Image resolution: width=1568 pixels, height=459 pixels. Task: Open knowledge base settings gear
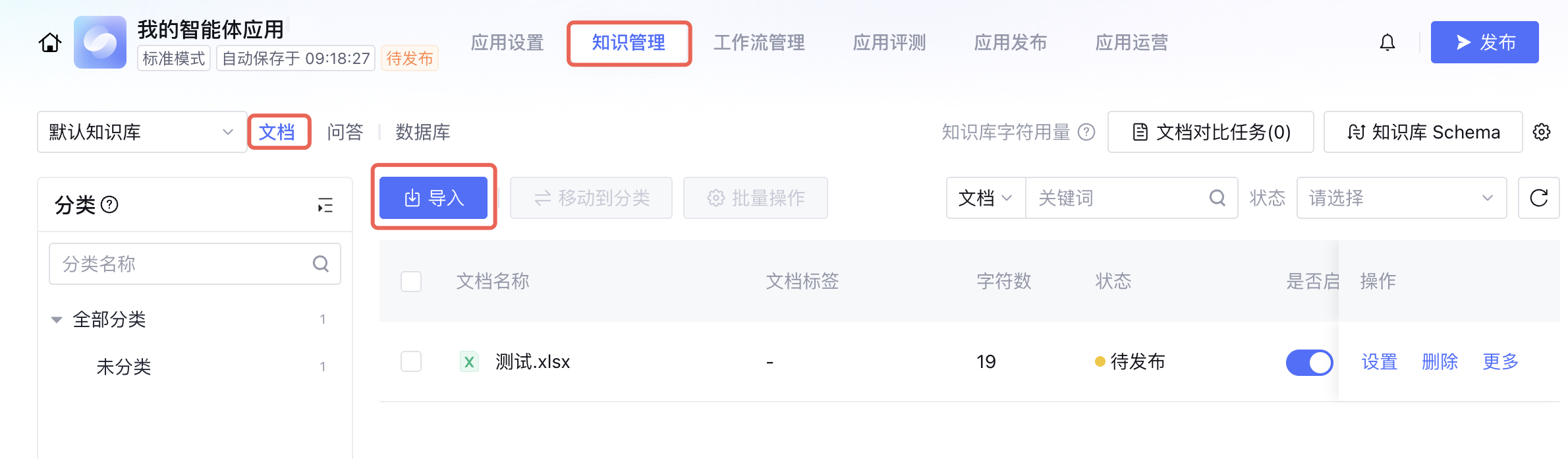(x=1542, y=132)
